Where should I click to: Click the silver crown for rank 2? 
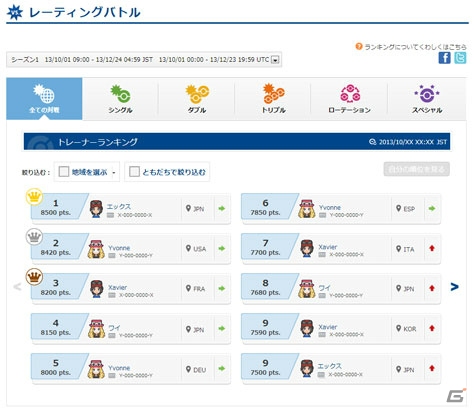(34, 237)
